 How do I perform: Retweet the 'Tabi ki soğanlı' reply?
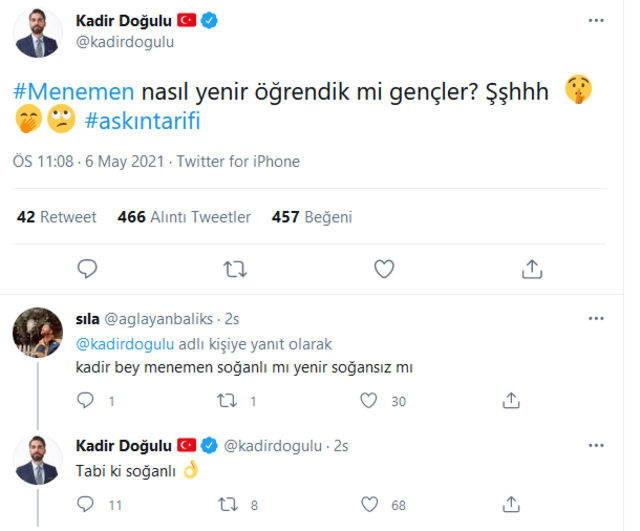pos(227,505)
